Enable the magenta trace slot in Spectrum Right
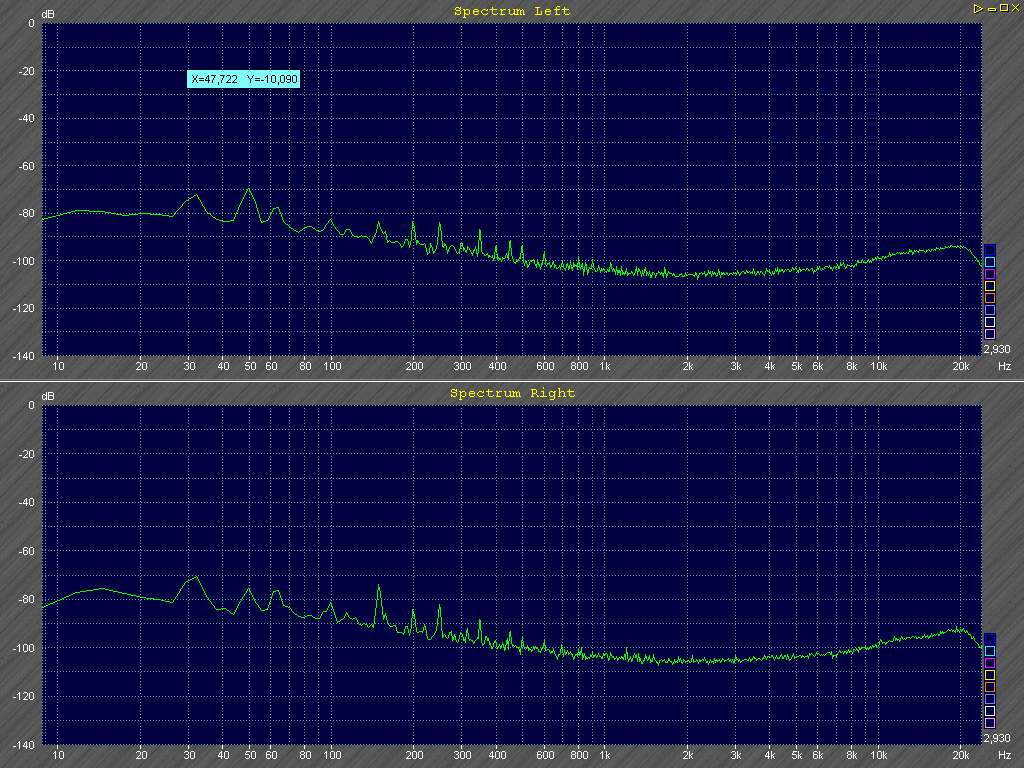The width and height of the screenshot is (1024, 768). 990,662
